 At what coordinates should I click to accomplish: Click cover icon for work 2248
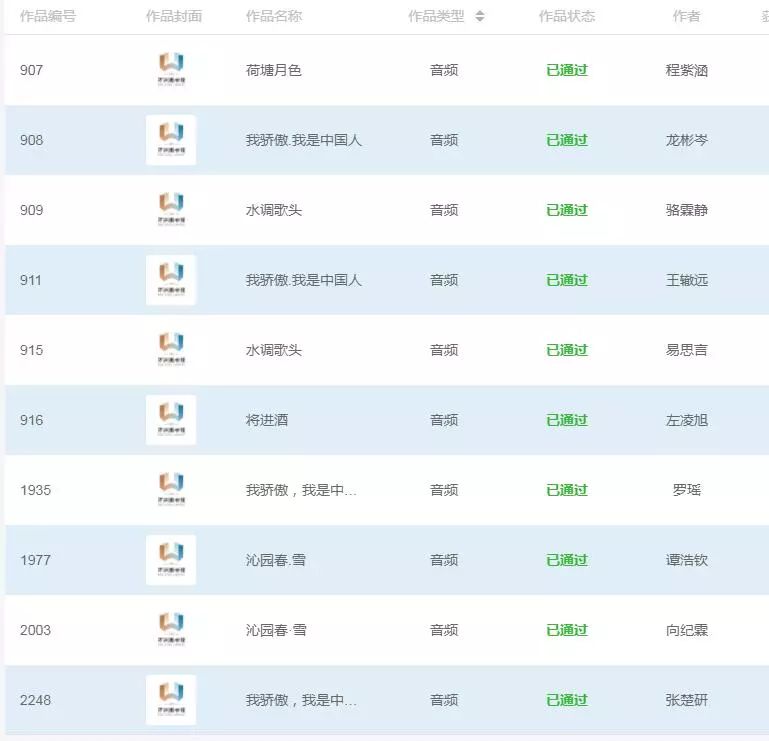point(171,700)
